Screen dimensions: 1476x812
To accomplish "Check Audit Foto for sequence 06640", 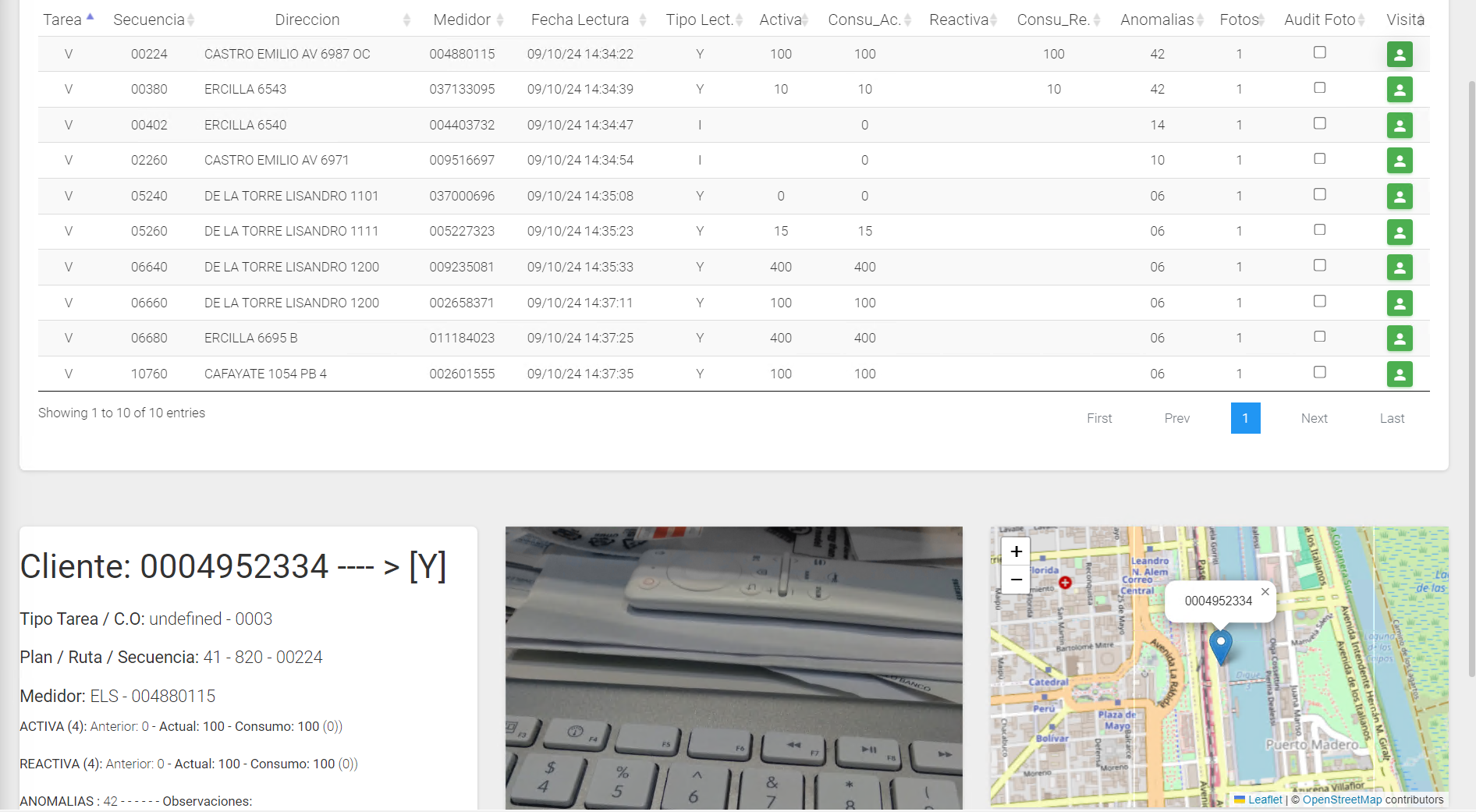I will coord(1319,265).
